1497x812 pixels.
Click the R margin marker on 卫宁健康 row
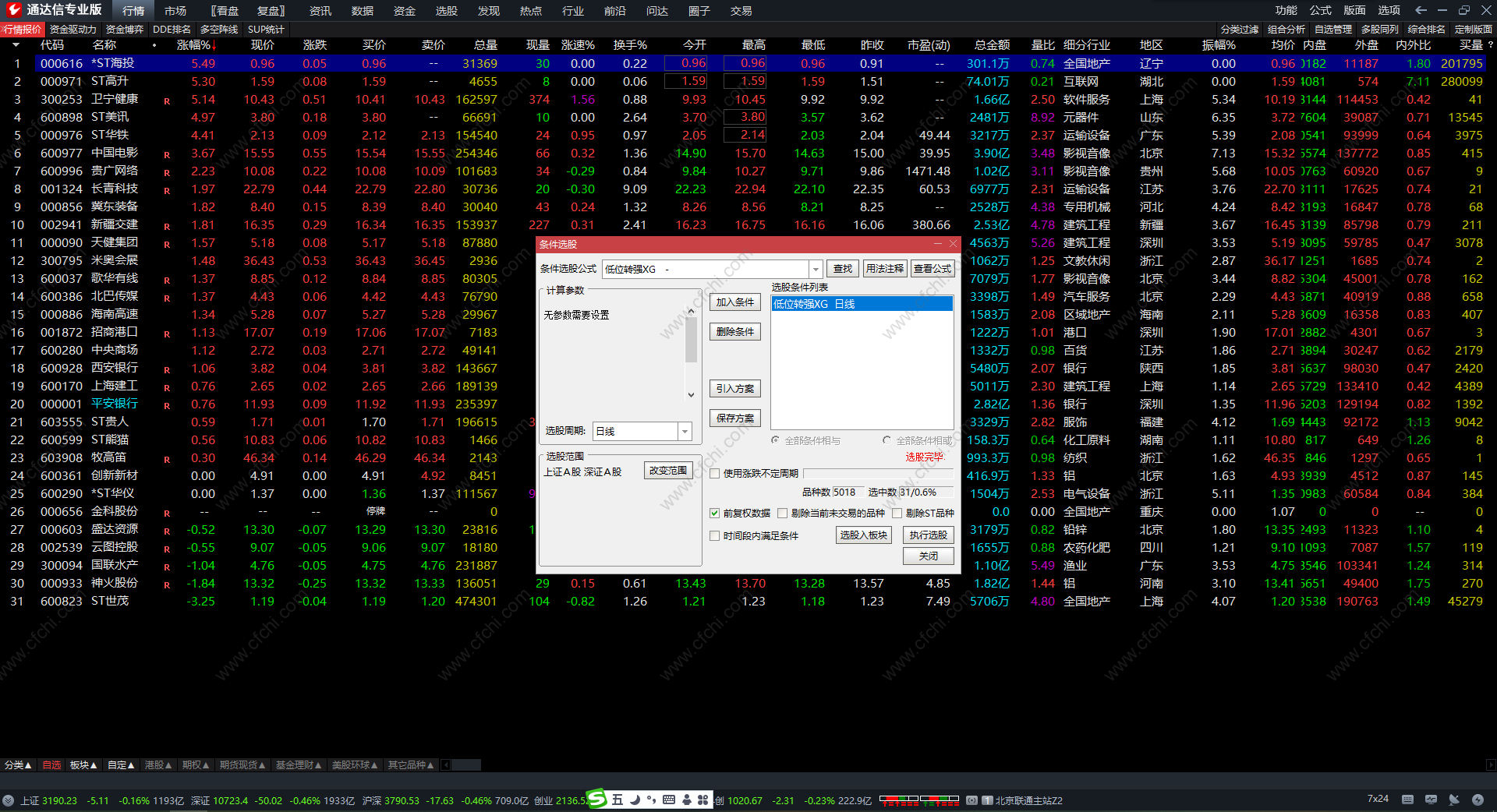(x=167, y=101)
